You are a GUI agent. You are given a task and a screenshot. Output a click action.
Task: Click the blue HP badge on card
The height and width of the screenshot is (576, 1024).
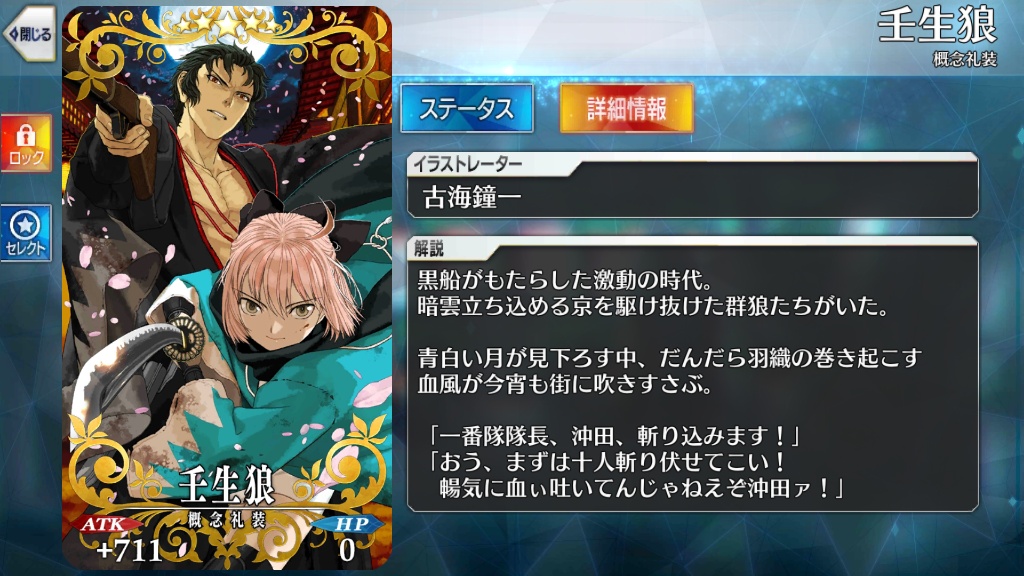349,524
